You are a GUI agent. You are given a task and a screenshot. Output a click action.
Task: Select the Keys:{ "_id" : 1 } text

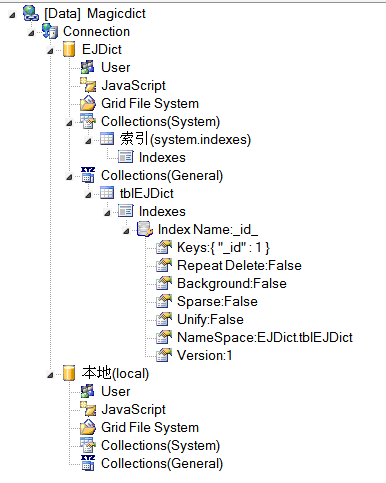tap(223, 248)
